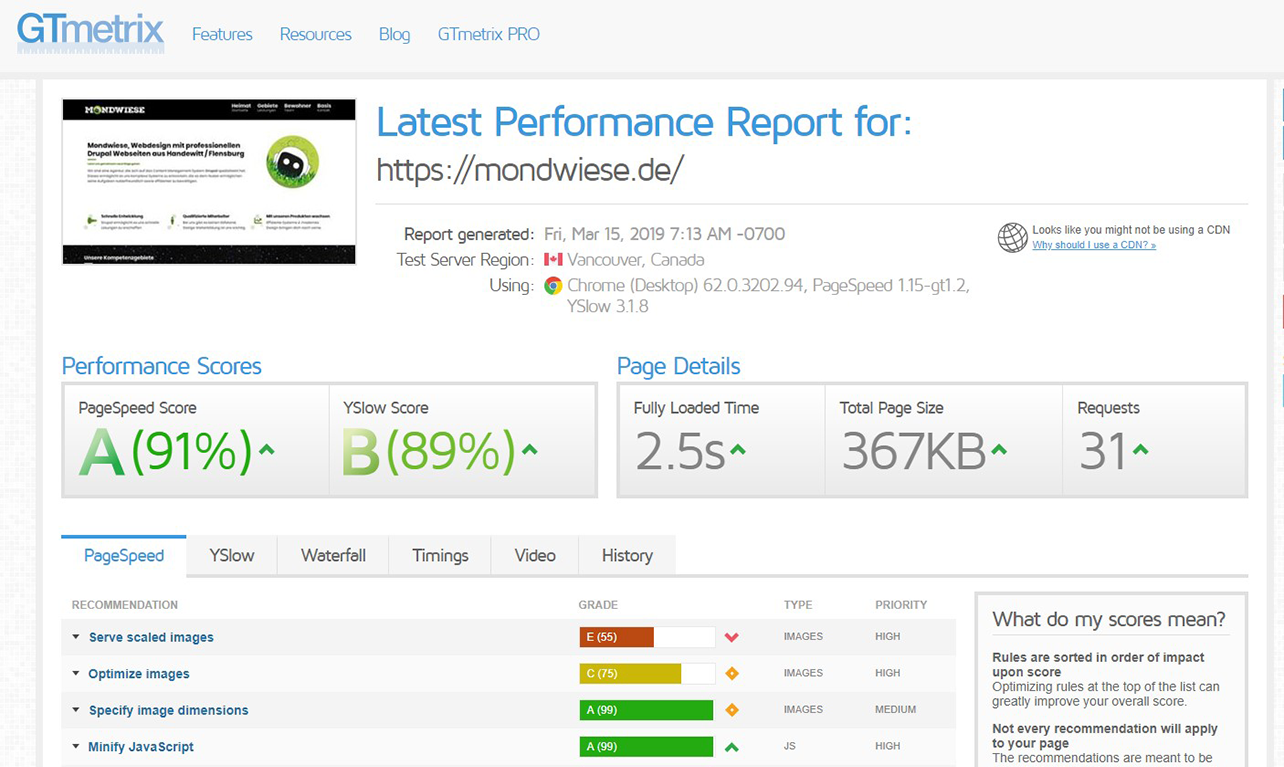Open the GTmetrix PRO page
Image resolution: width=1284 pixels, height=767 pixels.
(488, 34)
